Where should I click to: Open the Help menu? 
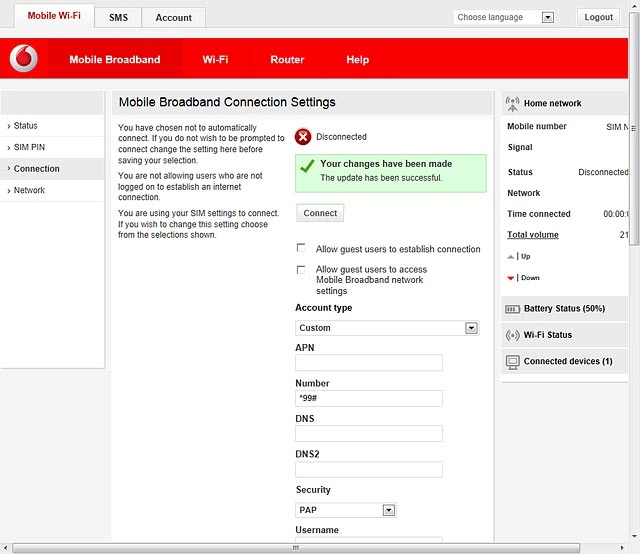tap(358, 60)
